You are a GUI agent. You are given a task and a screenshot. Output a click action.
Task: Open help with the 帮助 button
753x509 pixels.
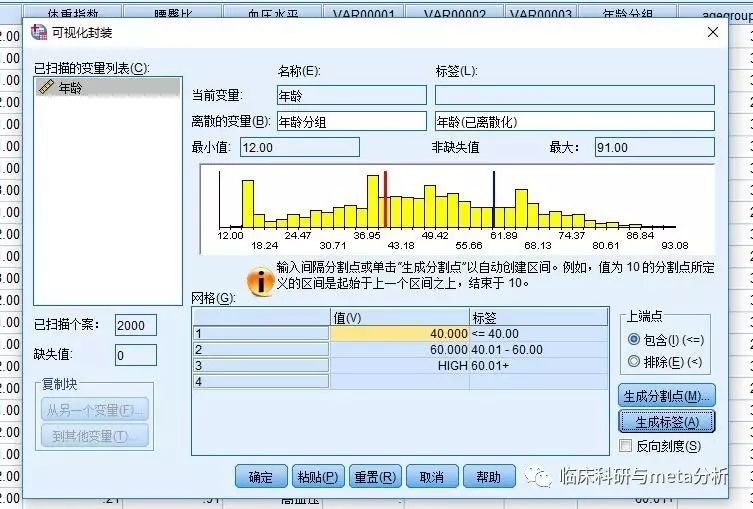(x=489, y=476)
